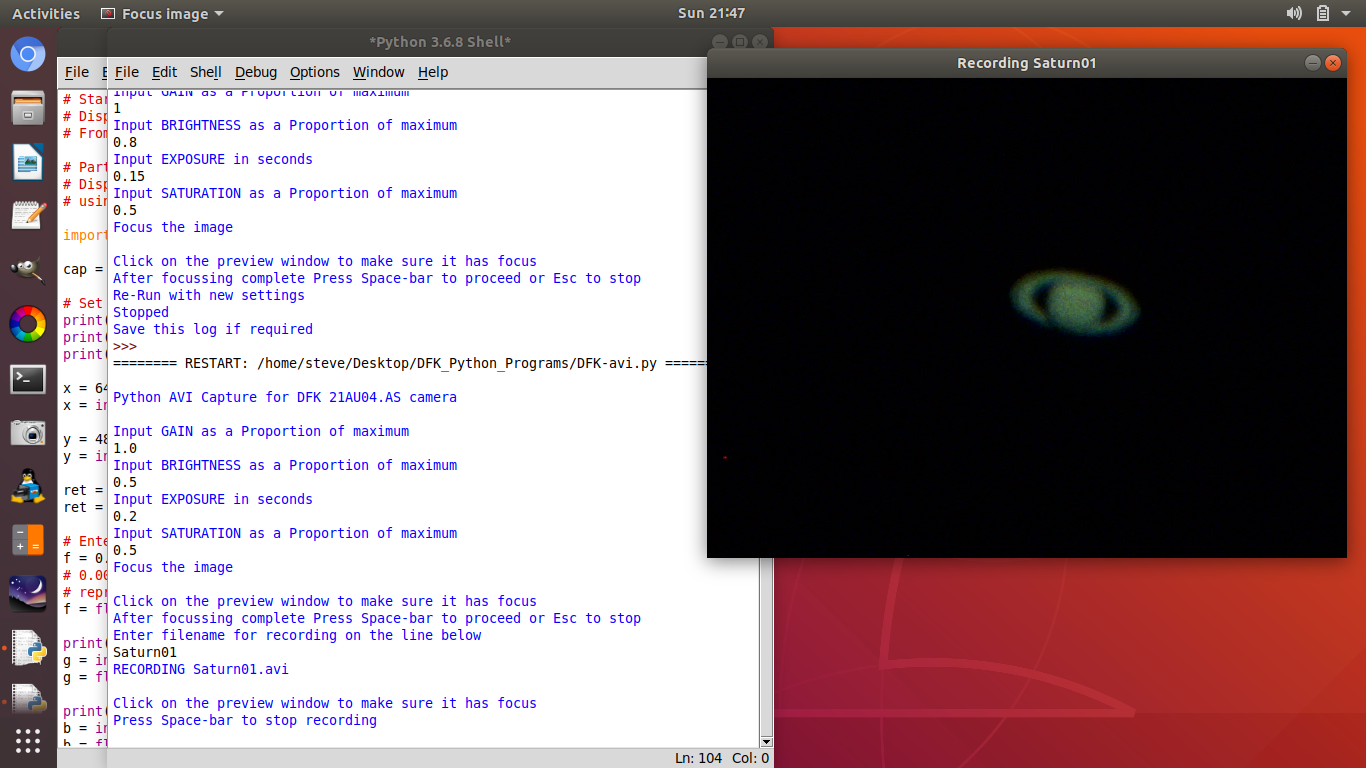
Task: Open File menu in background editor window
Action: click(x=77, y=72)
